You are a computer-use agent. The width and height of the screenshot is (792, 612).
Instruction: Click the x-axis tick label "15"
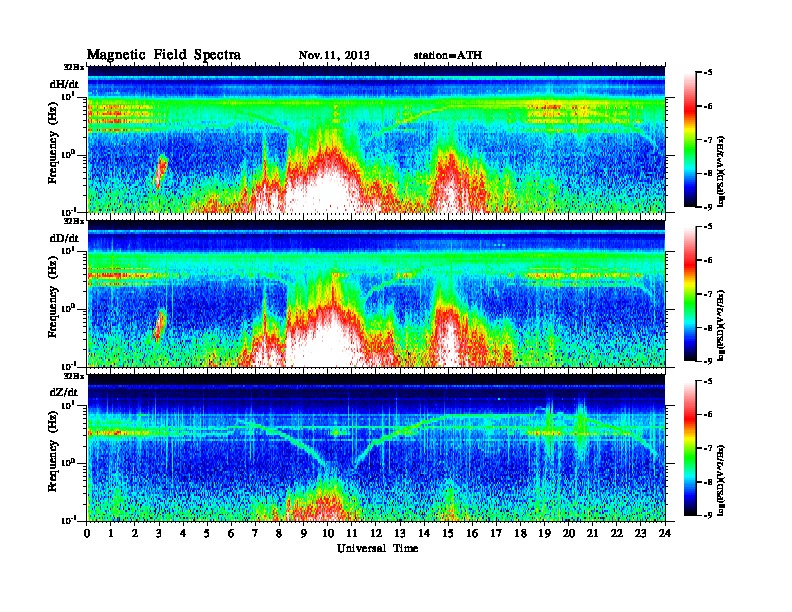pos(448,533)
